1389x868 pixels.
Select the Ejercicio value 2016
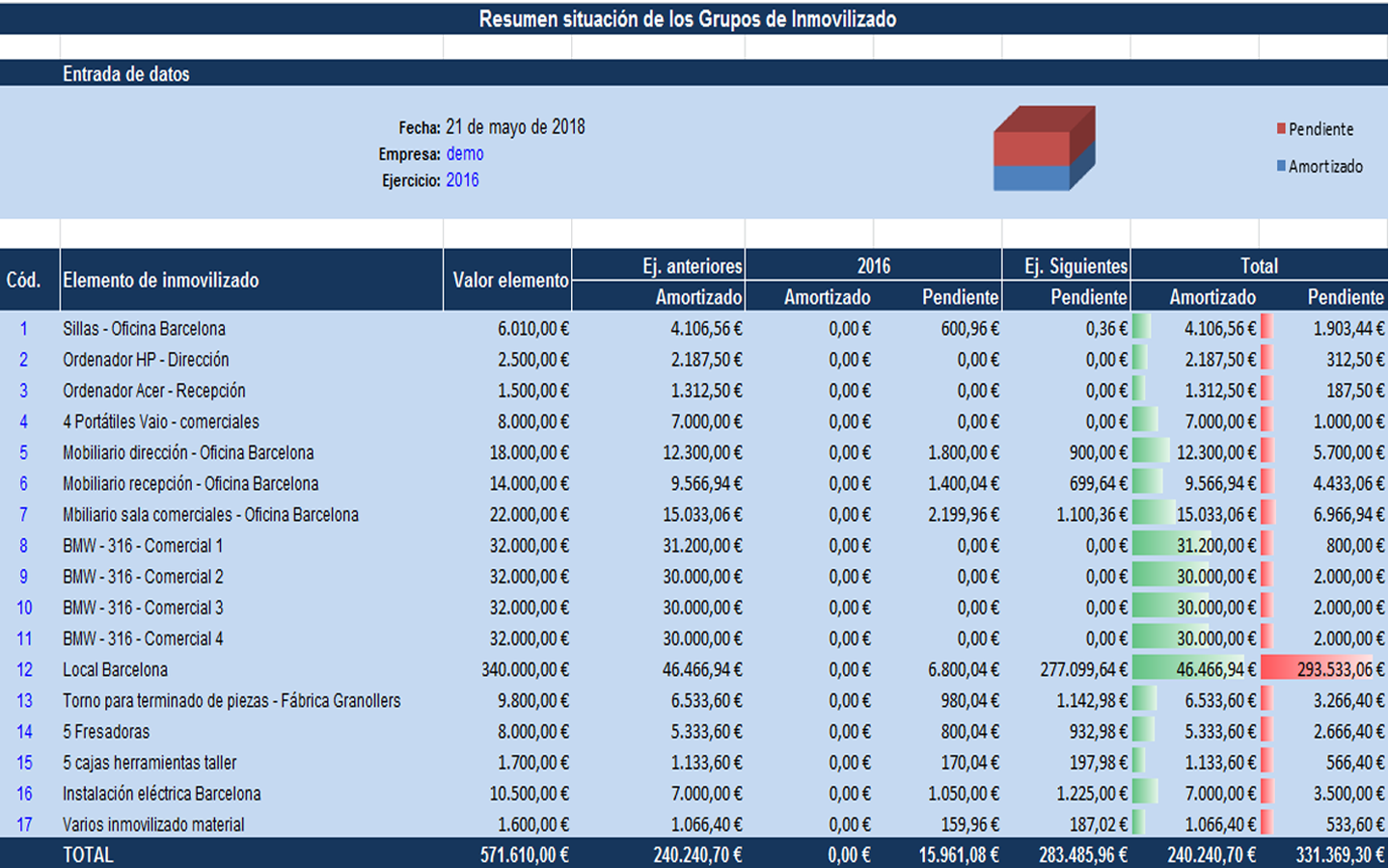tap(462, 180)
